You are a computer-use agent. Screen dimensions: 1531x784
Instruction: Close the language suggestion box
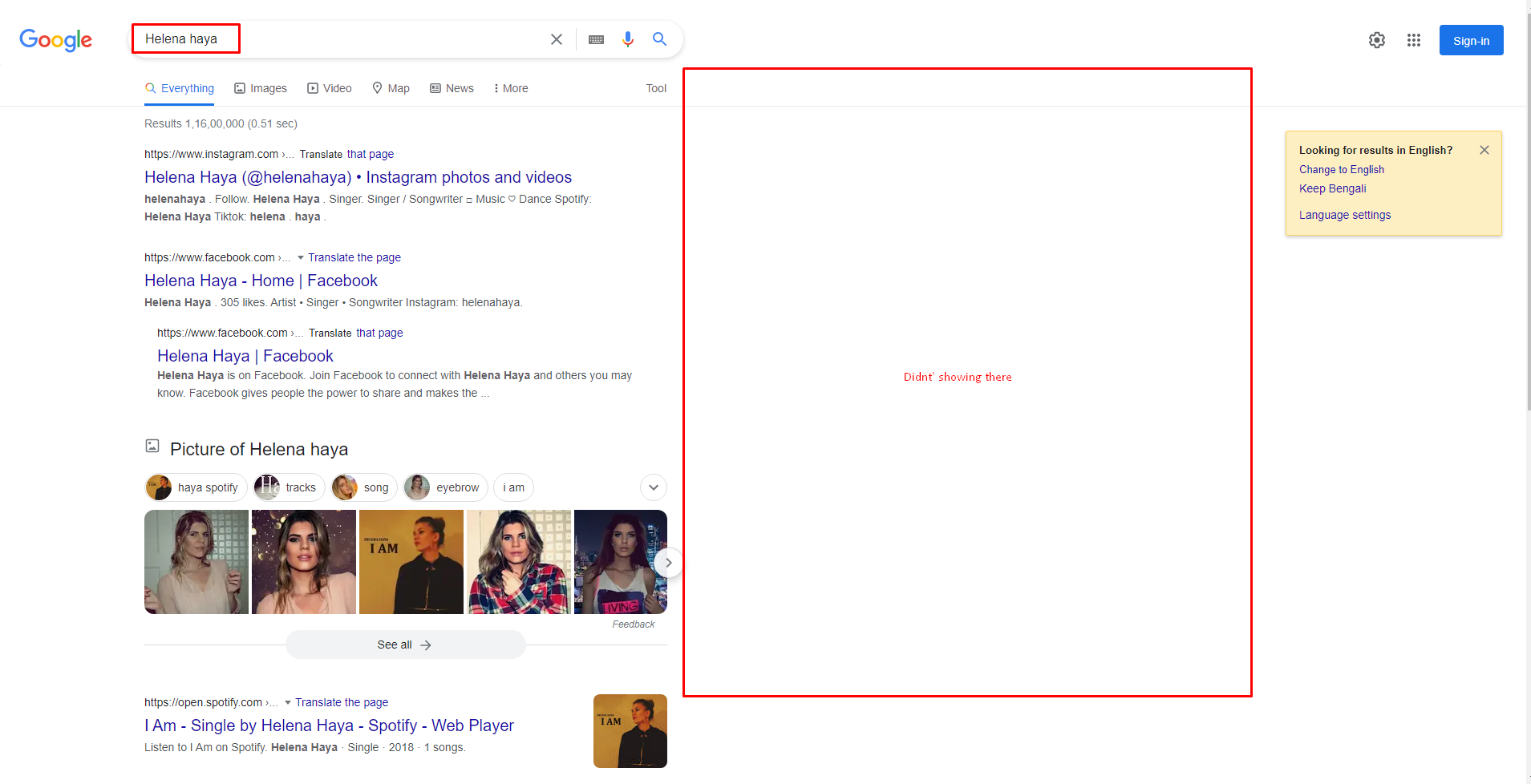(1484, 150)
